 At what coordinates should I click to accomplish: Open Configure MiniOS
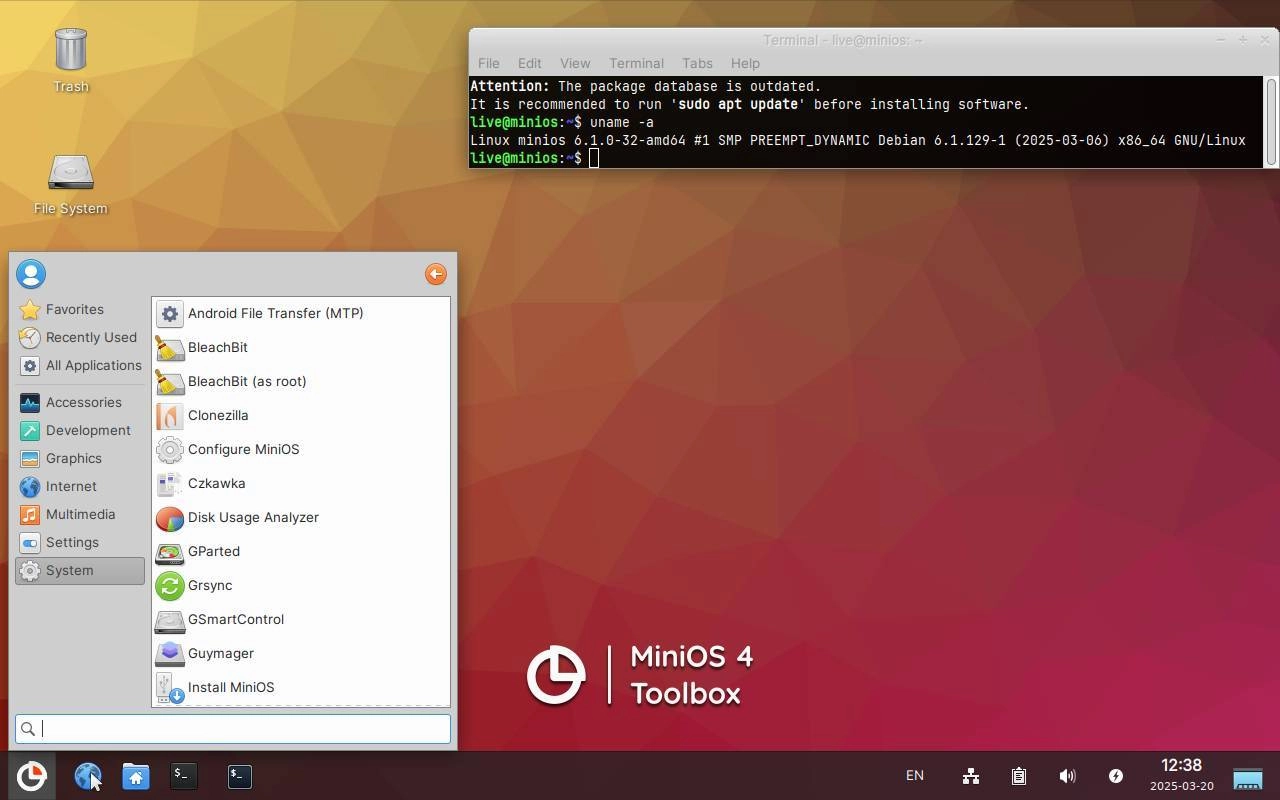pos(301,449)
